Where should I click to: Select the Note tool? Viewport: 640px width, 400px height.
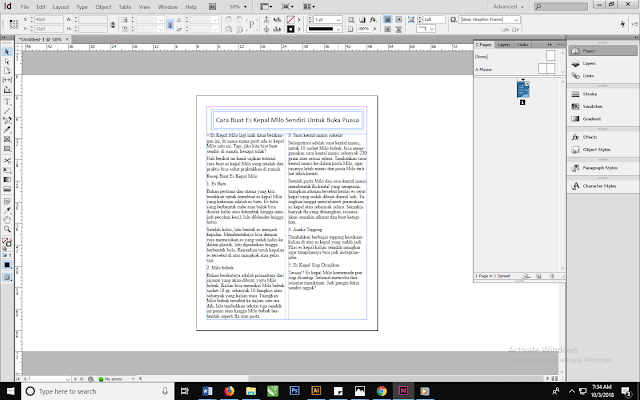(x=7, y=201)
